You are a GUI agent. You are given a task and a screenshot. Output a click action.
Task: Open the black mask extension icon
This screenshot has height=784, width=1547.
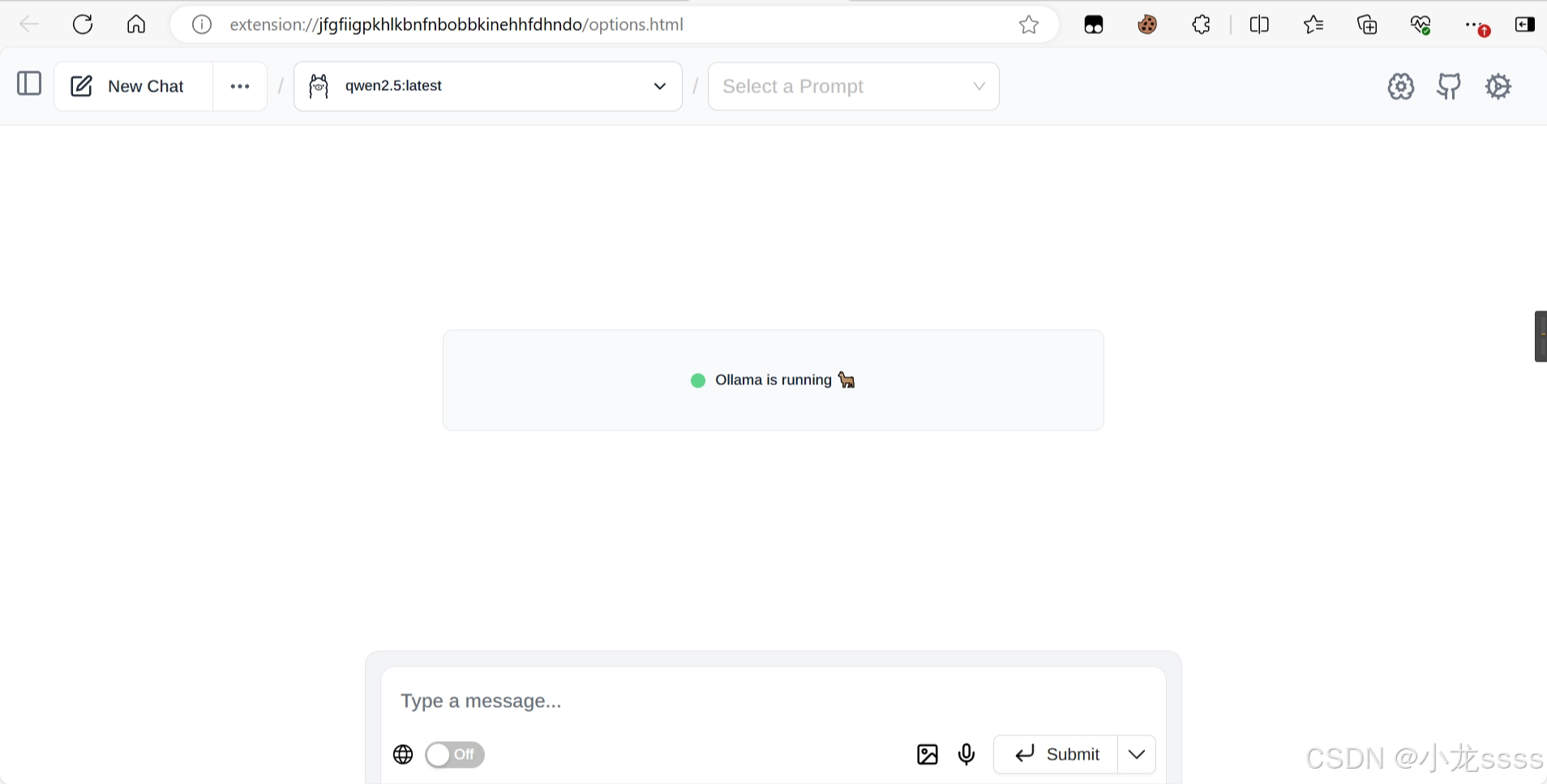click(x=1094, y=25)
